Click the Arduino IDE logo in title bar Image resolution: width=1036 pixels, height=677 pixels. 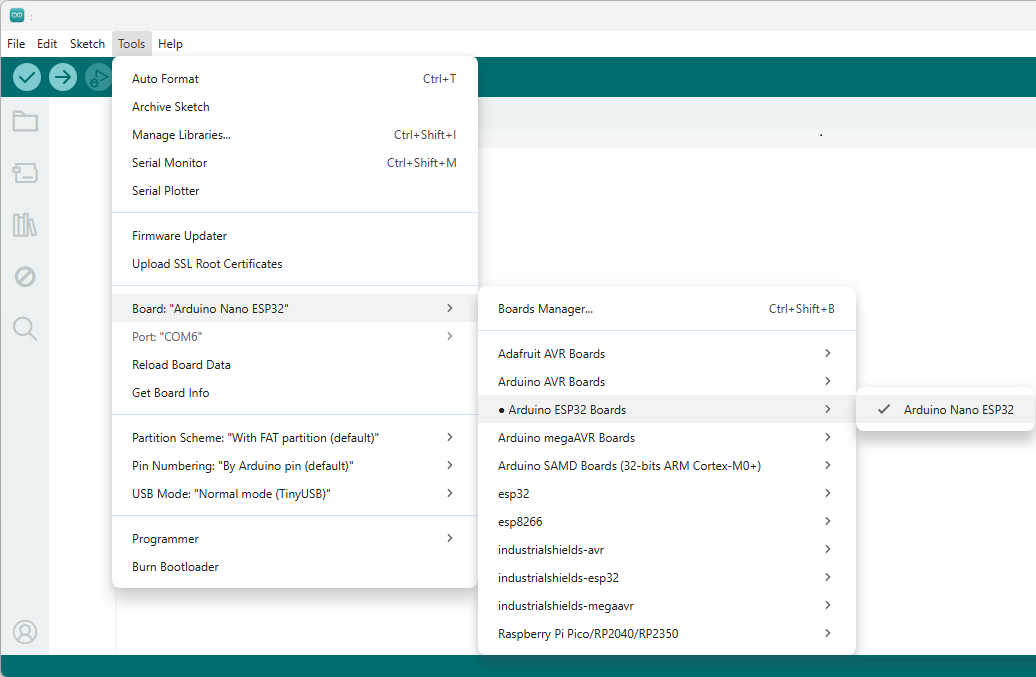17,15
